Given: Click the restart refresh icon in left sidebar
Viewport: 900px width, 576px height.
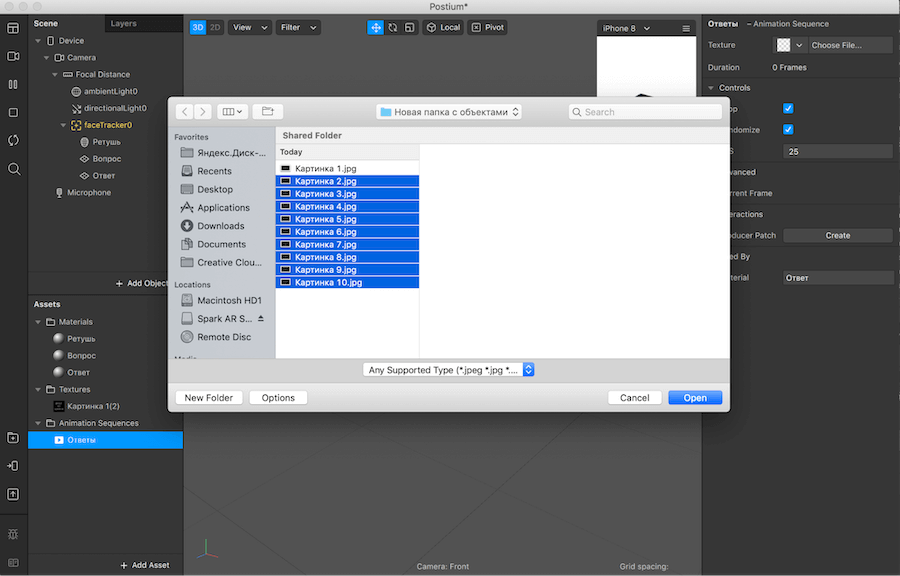Looking at the screenshot, I should [x=13, y=141].
